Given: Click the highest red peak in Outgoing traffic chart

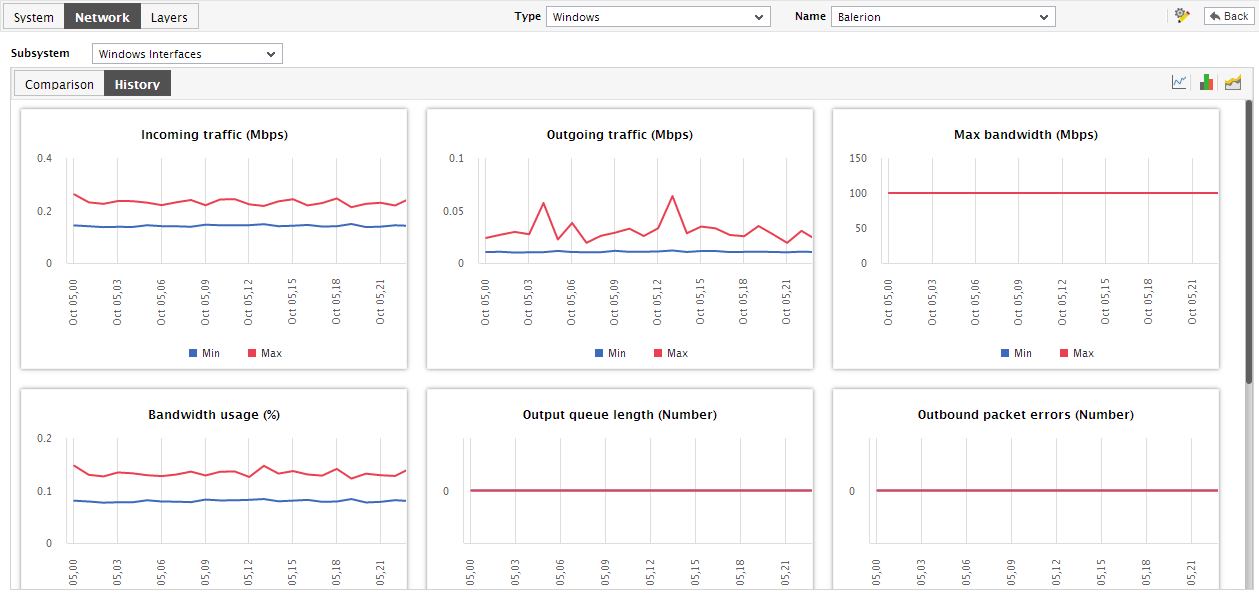Looking at the screenshot, I should coord(672,196).
